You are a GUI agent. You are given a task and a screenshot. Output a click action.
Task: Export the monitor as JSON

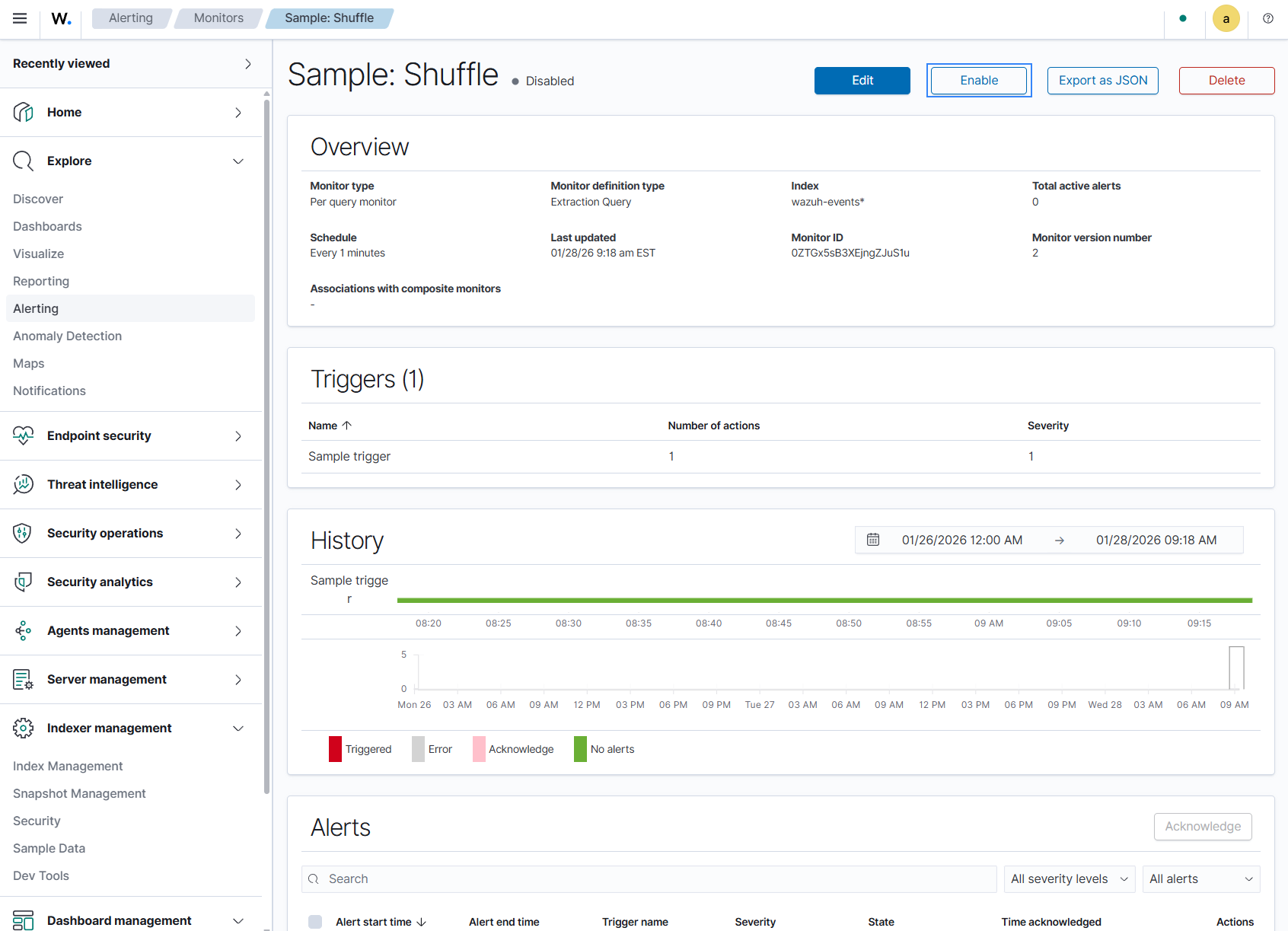point(1103,81)
